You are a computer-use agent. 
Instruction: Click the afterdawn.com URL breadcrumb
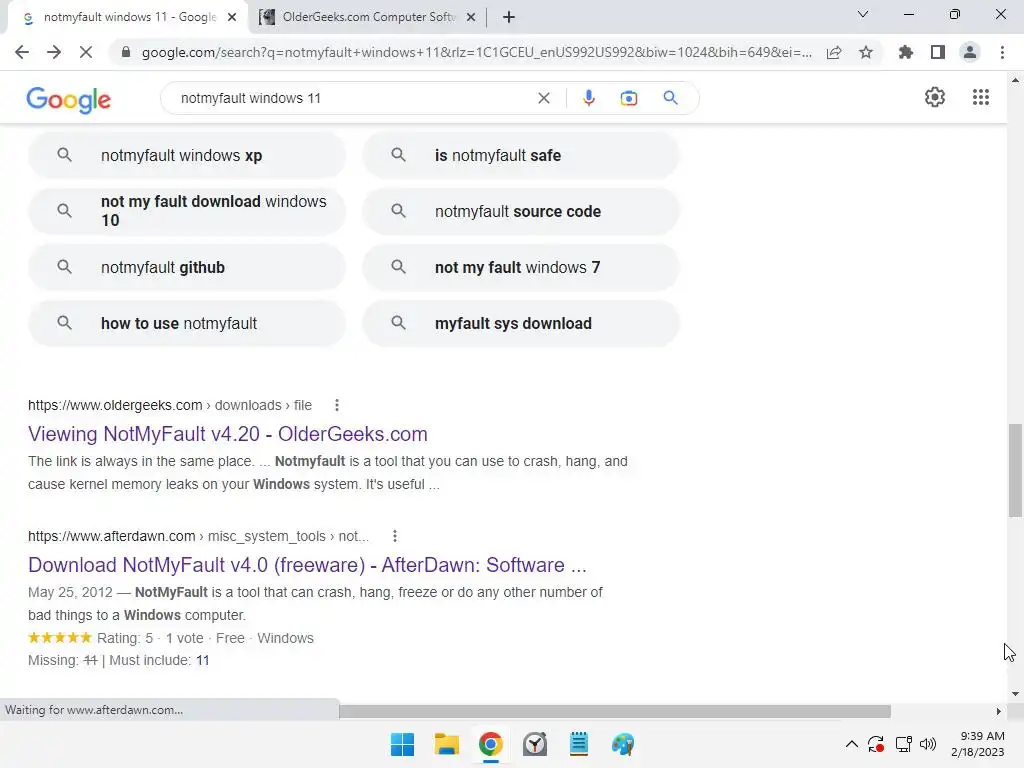click(199, 536)
